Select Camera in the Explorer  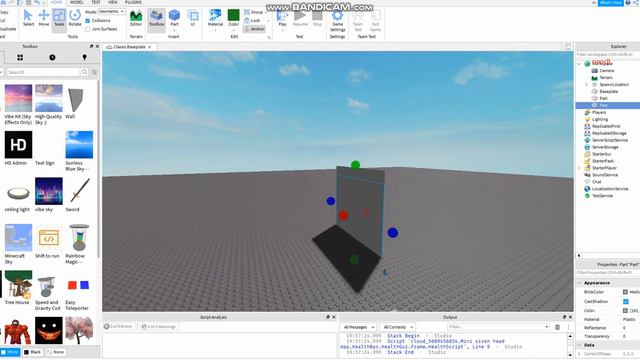click(x=607, y=71)
